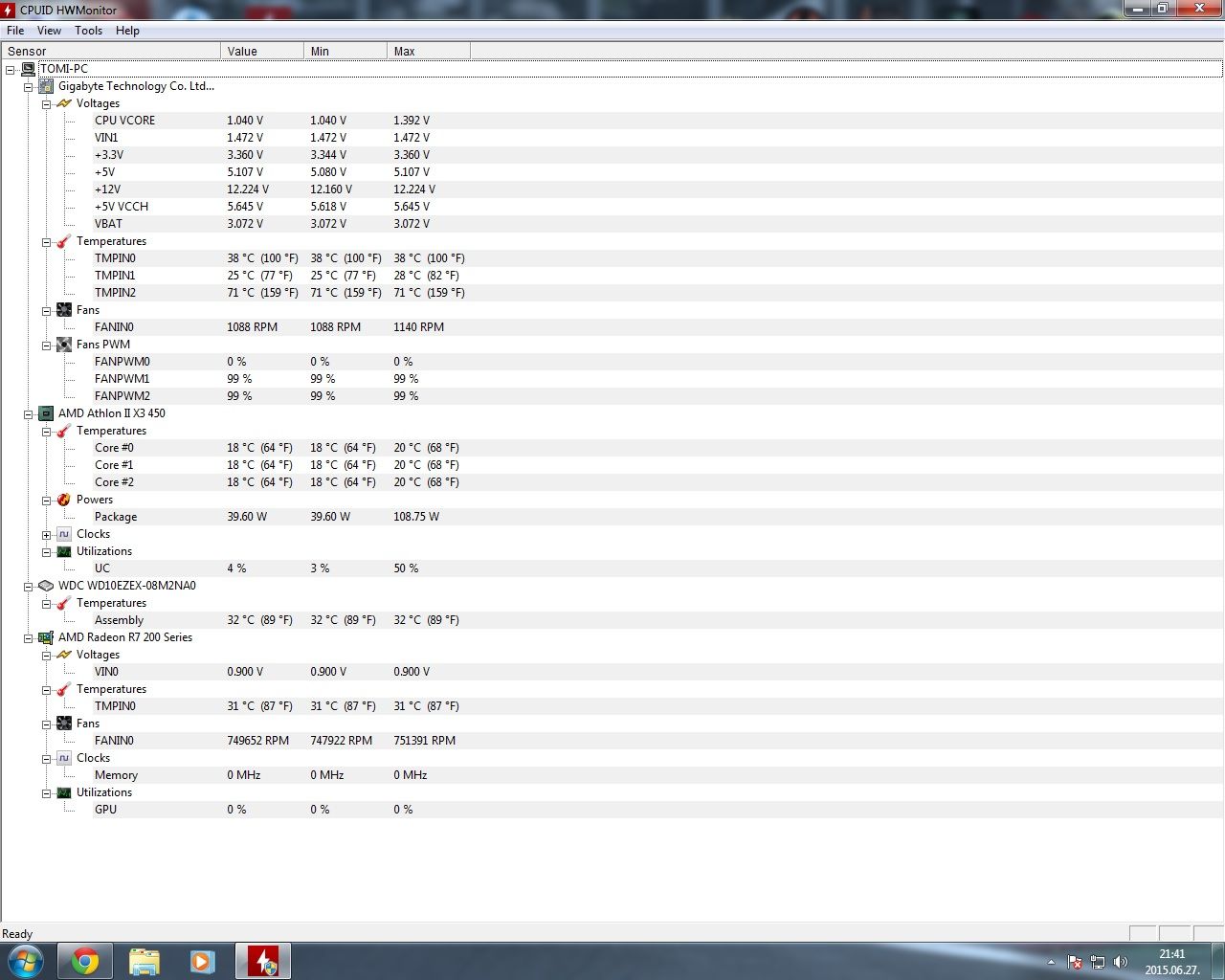Click the 108.75 W max power value

click(x=416, y=517)
